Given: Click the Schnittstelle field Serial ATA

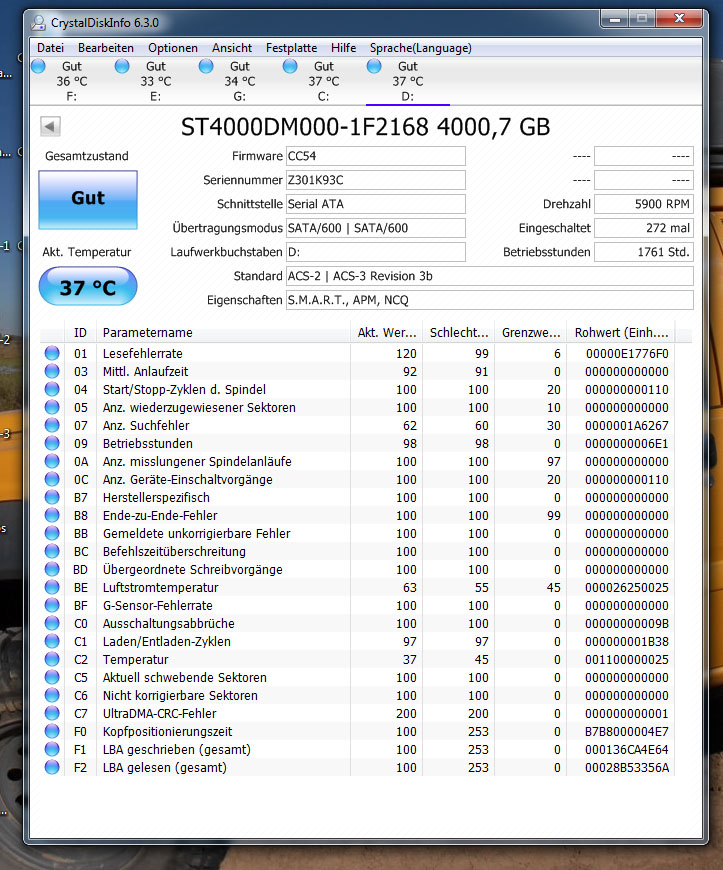Looking at the screenshot, I should pos(376,204).
